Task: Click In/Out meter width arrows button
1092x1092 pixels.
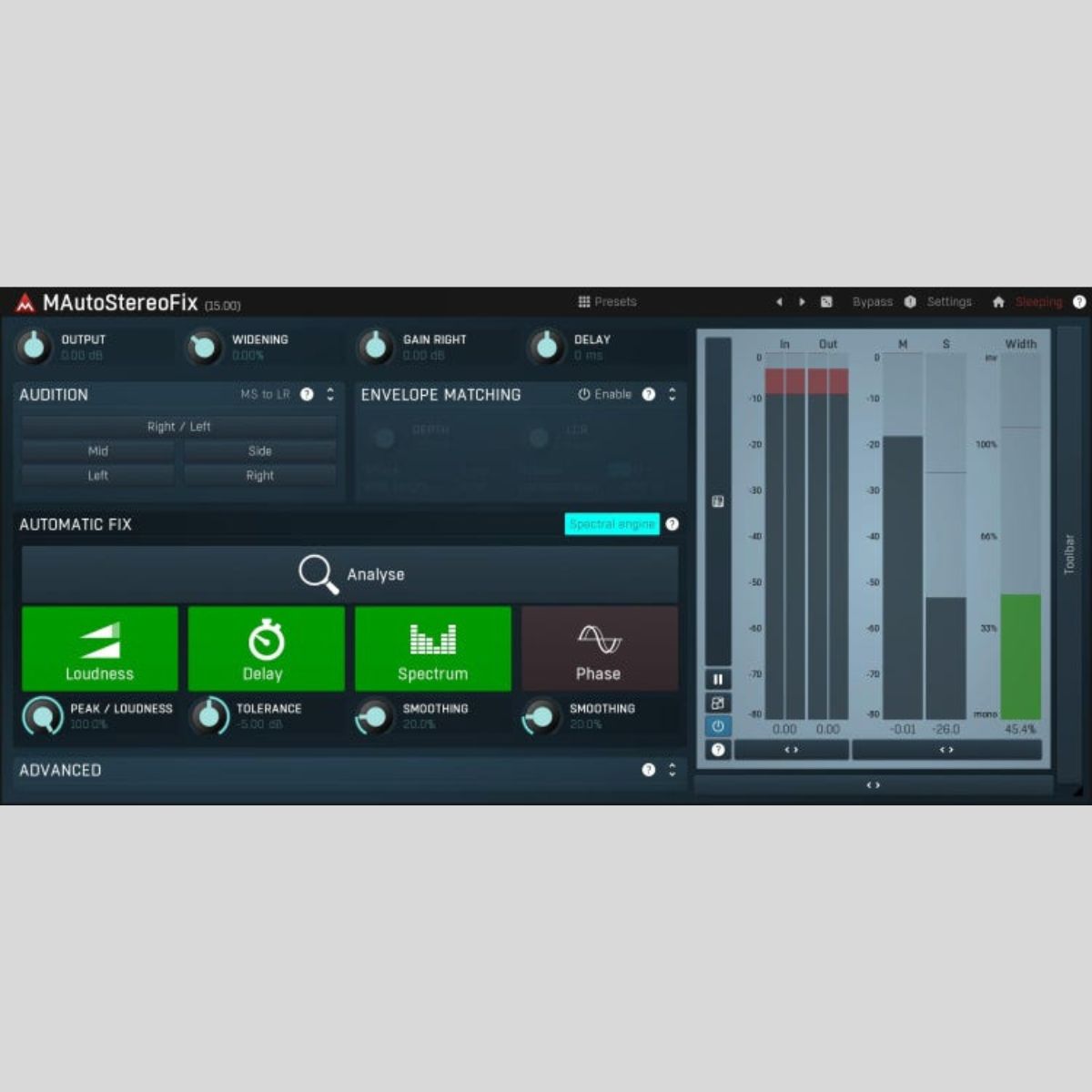Action: point(792,750)
